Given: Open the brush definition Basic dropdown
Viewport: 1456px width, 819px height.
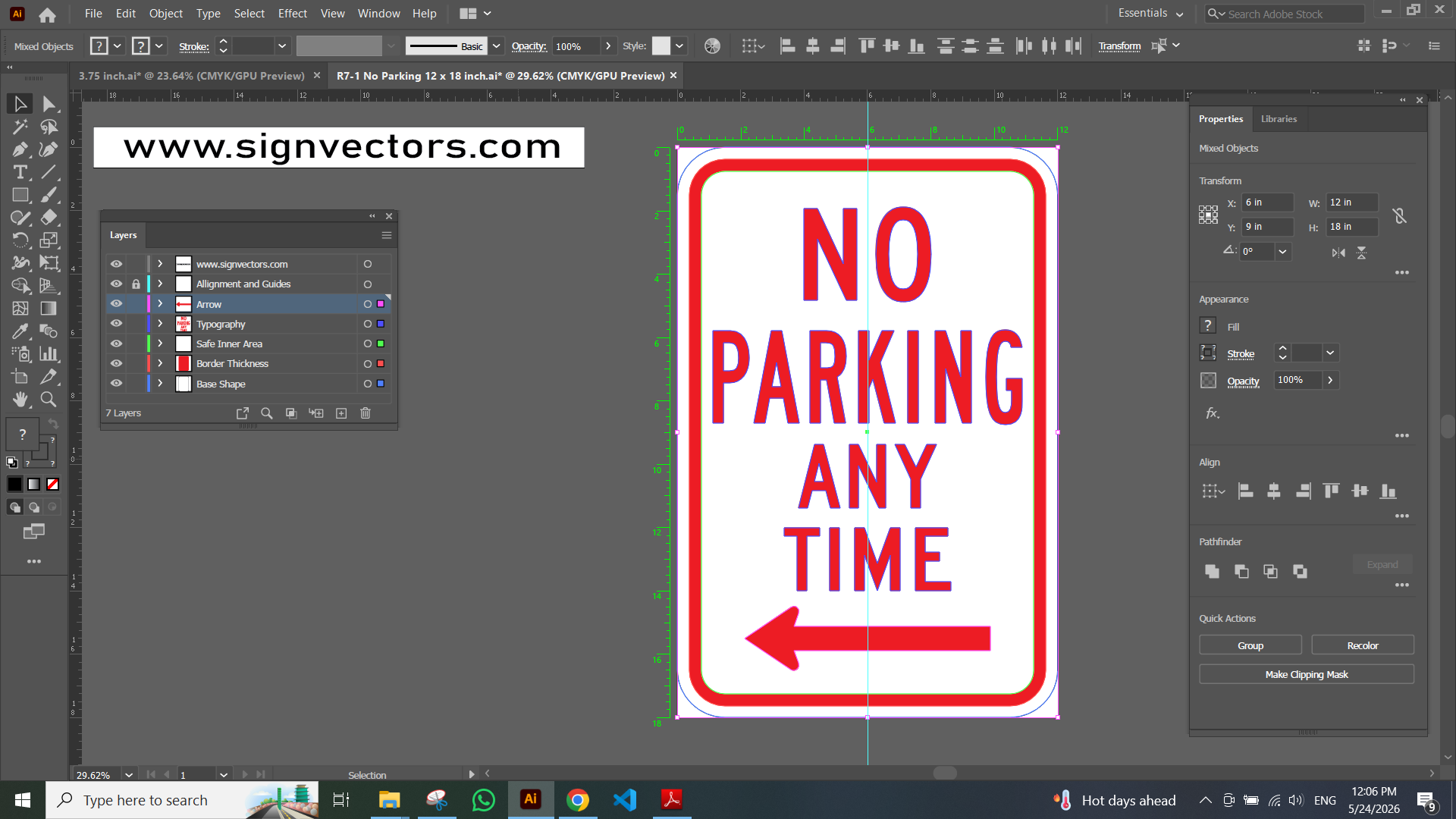Looking at the screenshot, I should click(x=496, y=46).
